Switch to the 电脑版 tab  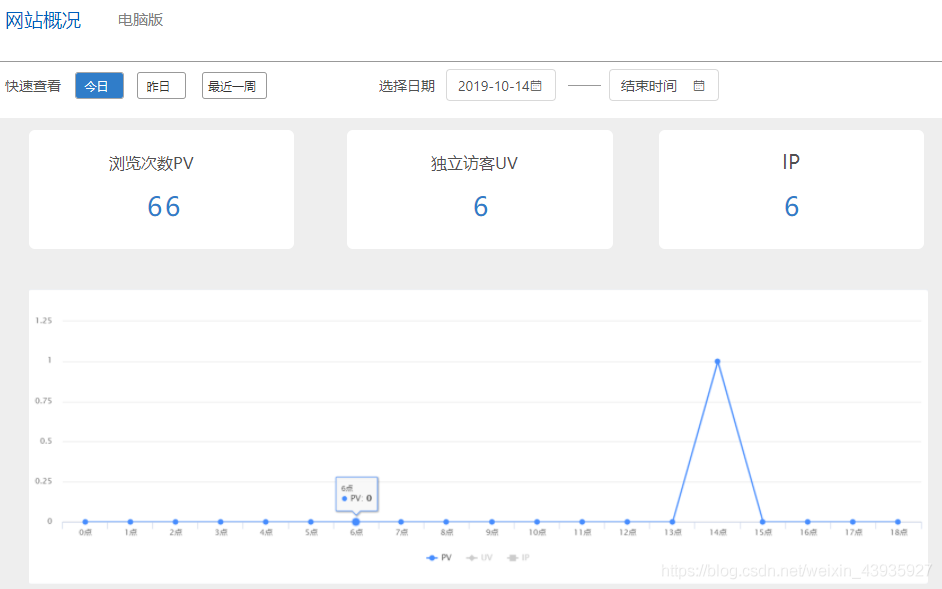pos(140,20)
